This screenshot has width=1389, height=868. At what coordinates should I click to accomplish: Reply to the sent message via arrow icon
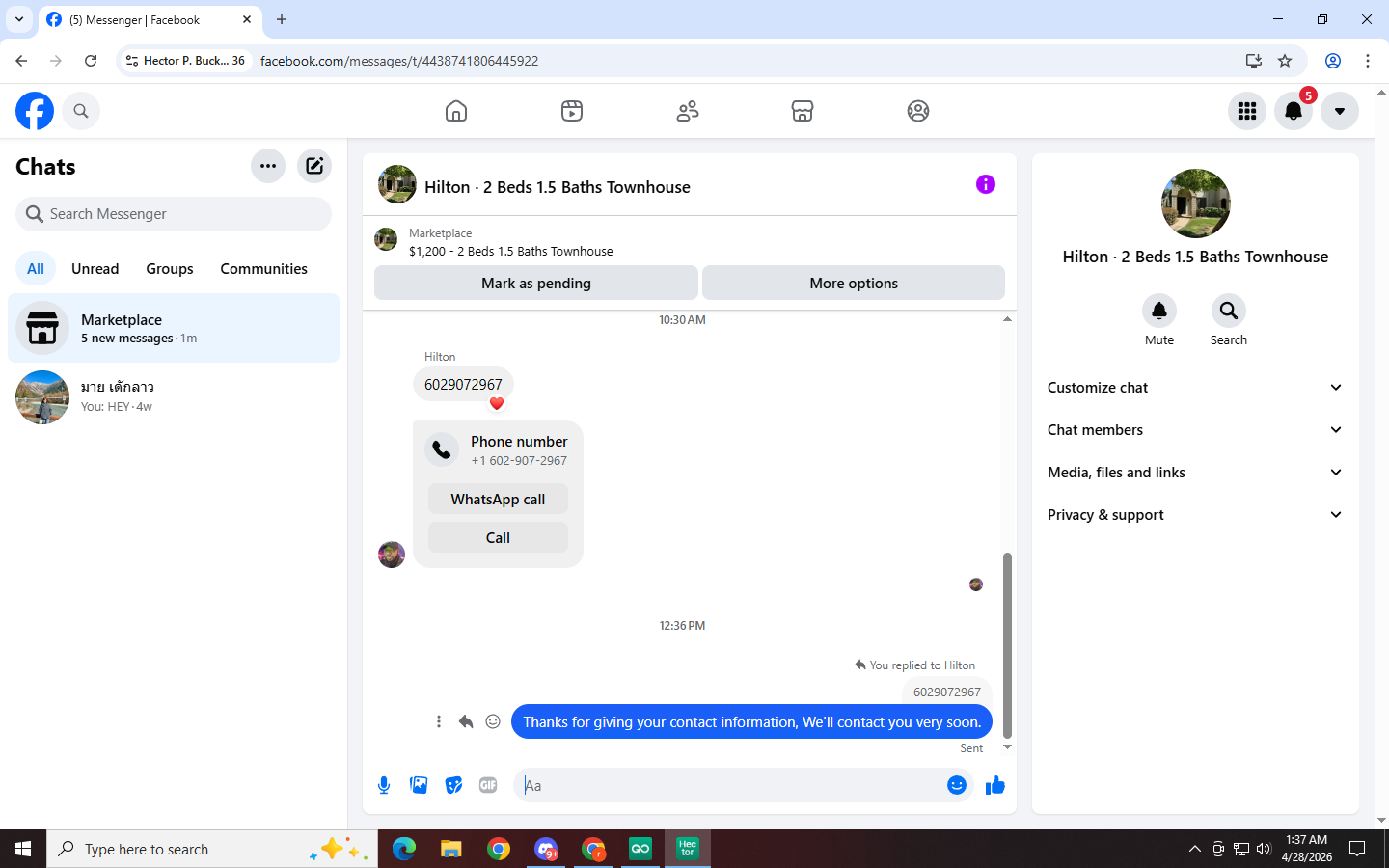[466, 721]
